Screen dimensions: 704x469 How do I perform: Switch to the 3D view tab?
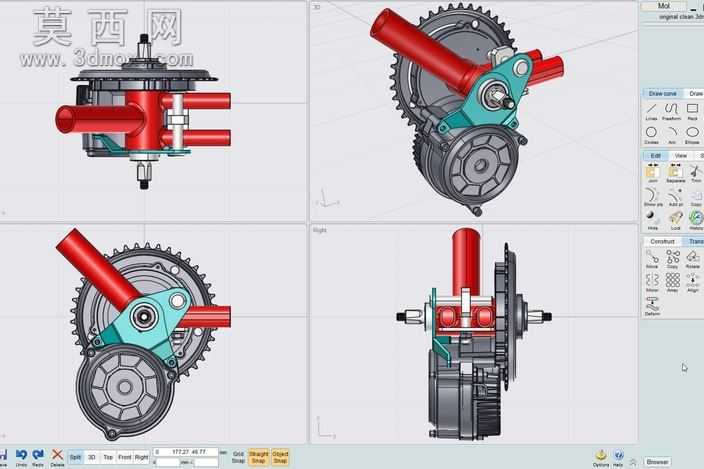point(92,457)
